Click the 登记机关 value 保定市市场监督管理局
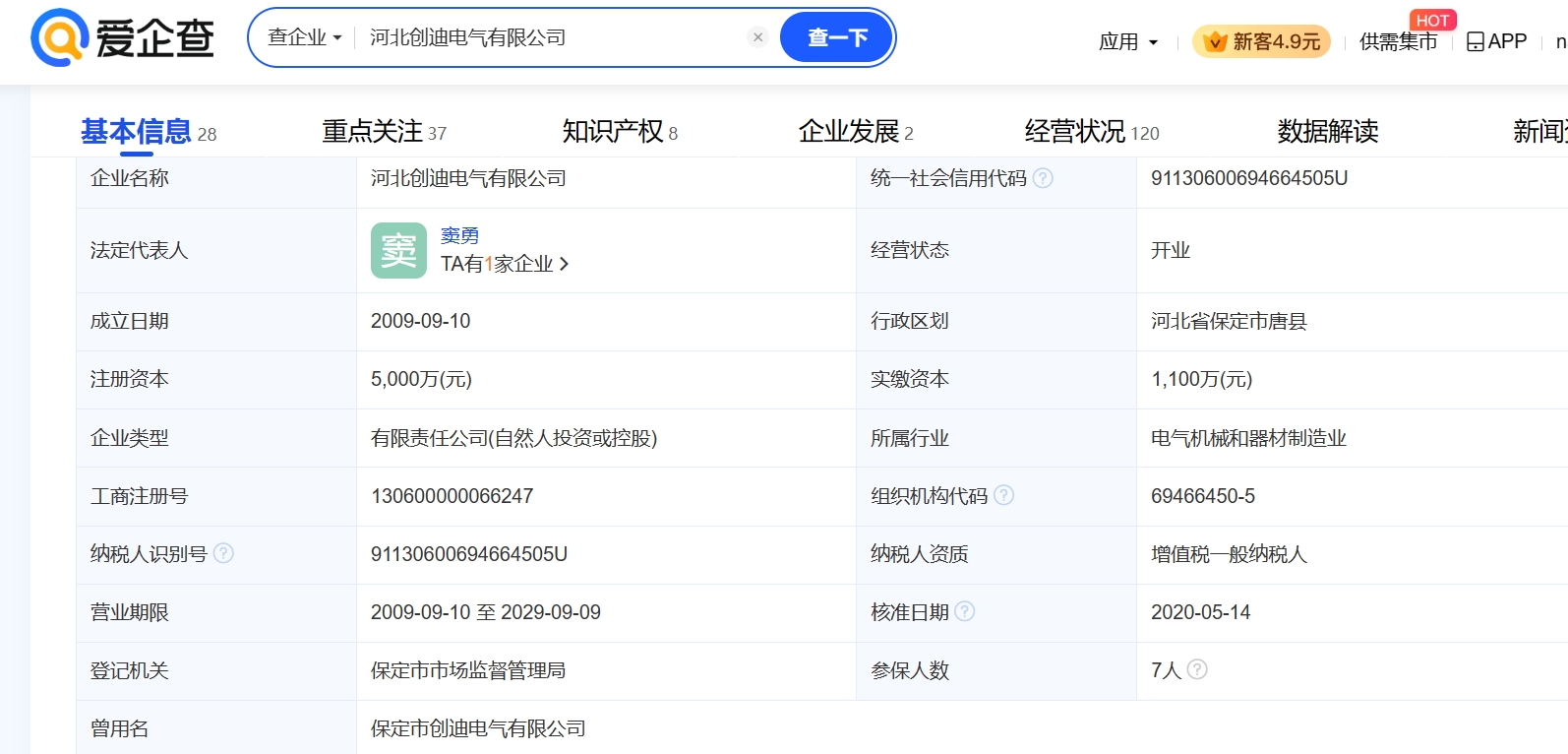Image resolution: width=1568 pixels, height=754 pixels. [x=468, y=670]
